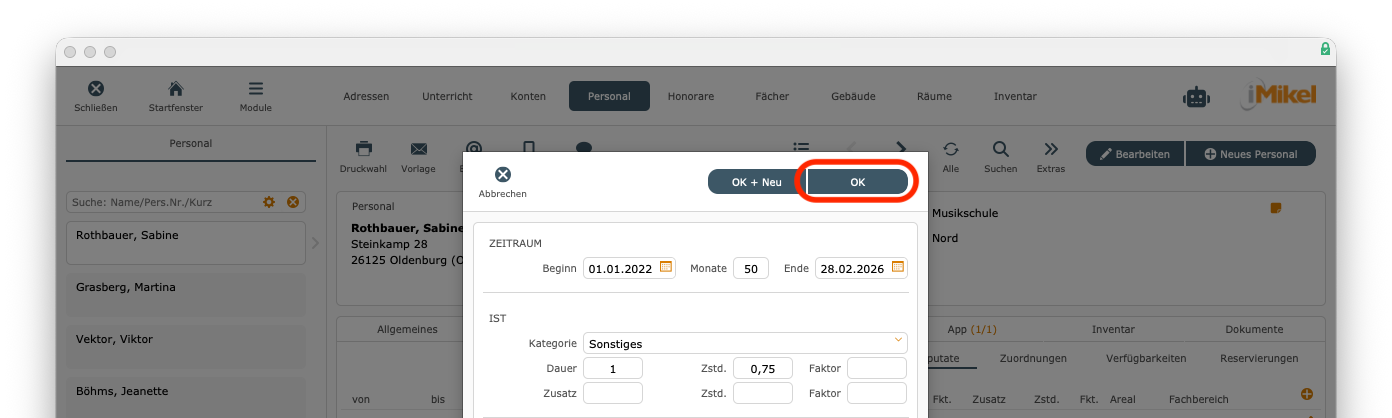This screenshot has height=418, width=1392.
Task: Click the Vorlage envelope icon
Action: tap(419, 149)
